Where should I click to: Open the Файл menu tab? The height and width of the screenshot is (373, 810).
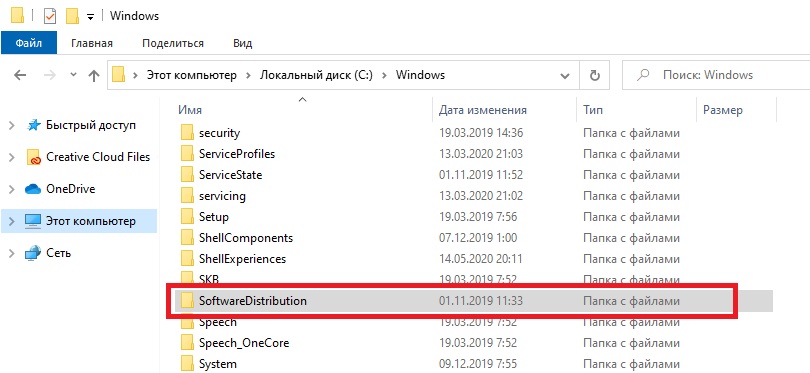28,43
